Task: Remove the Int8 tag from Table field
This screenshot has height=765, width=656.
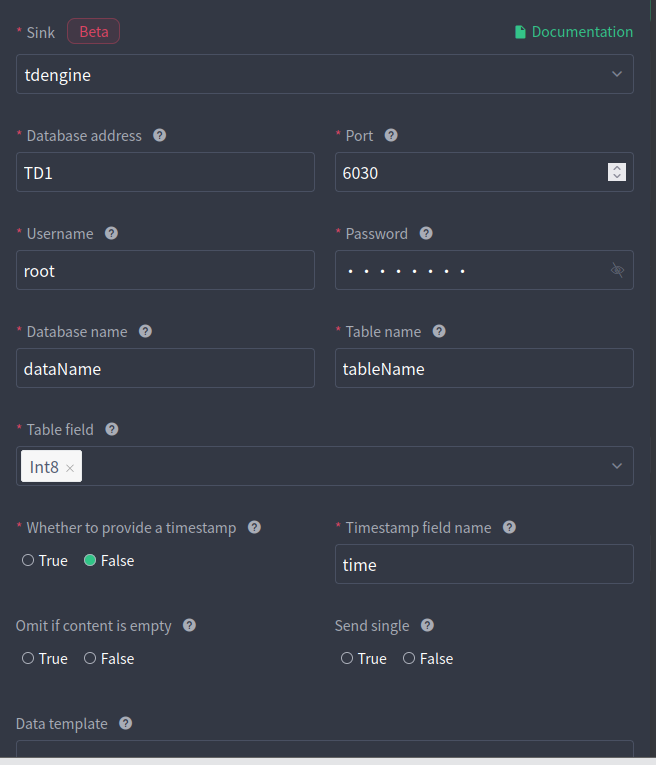Action: tap(70, 468)
